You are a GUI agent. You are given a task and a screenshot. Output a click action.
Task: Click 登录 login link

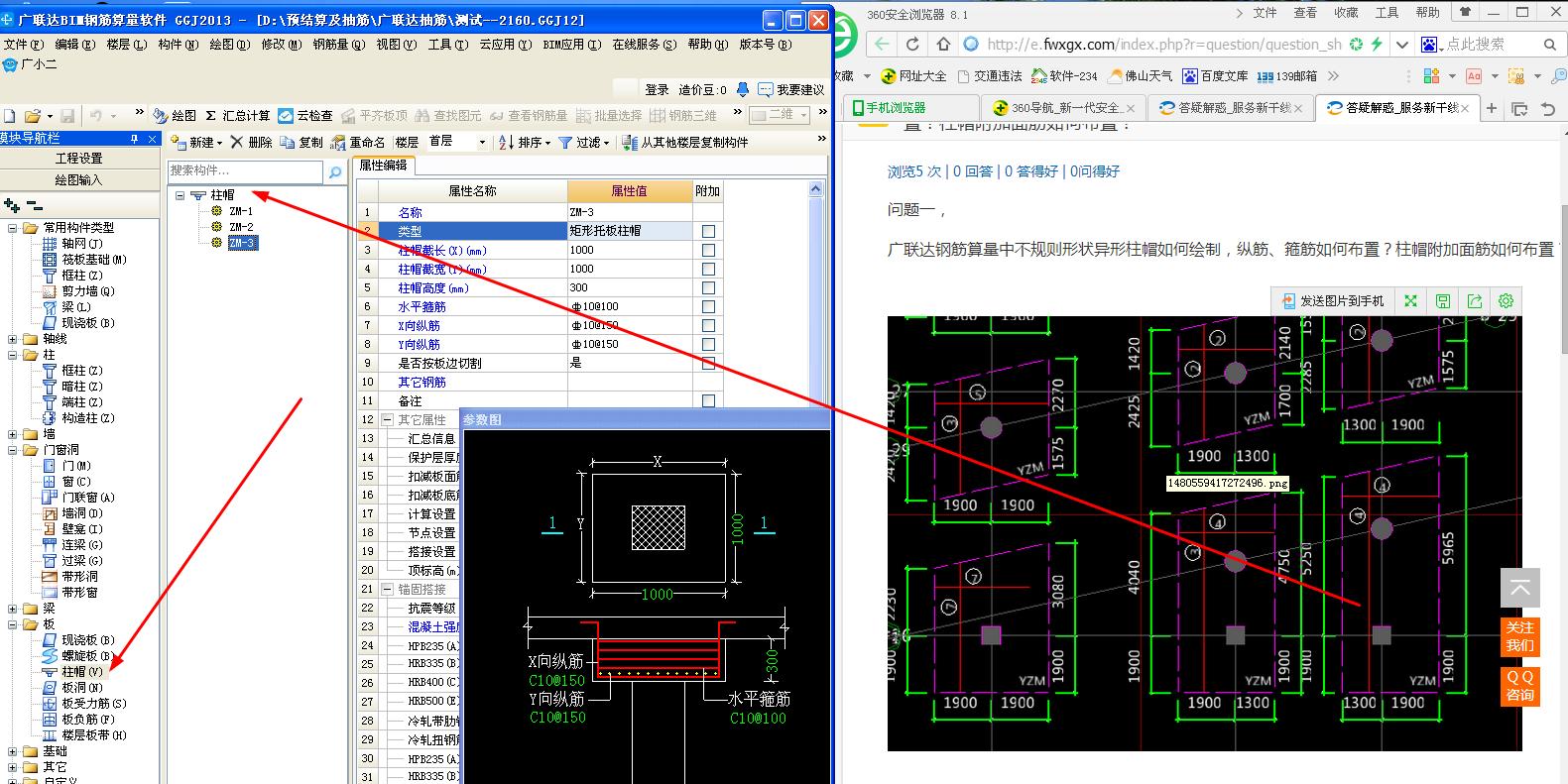tap(657, 89)
